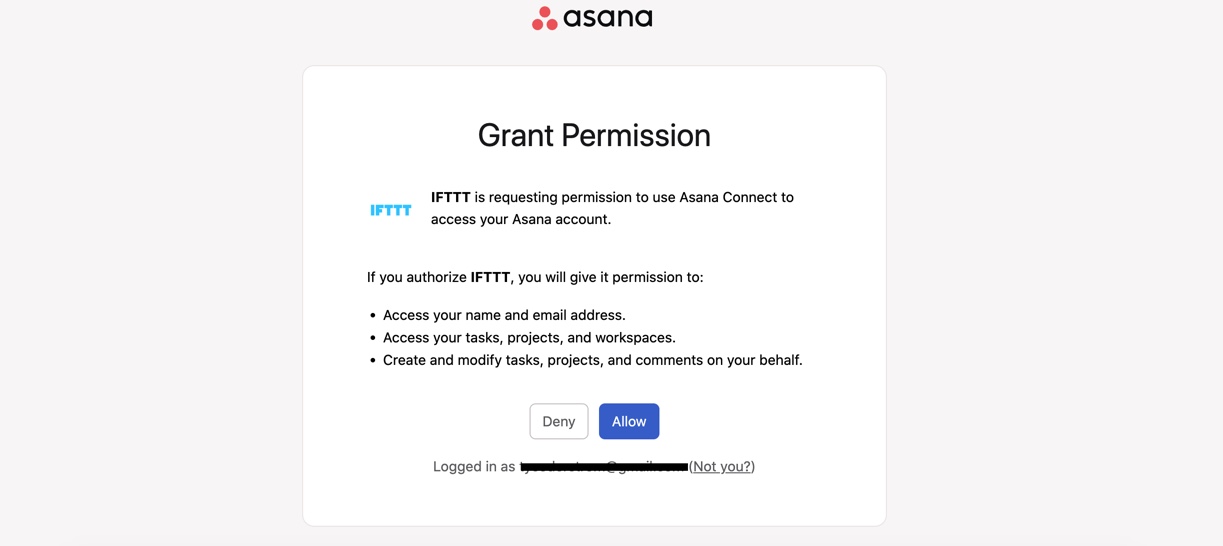
Task: Click the Asana three-dot logo icon
Action: click(x=545, y=18)
